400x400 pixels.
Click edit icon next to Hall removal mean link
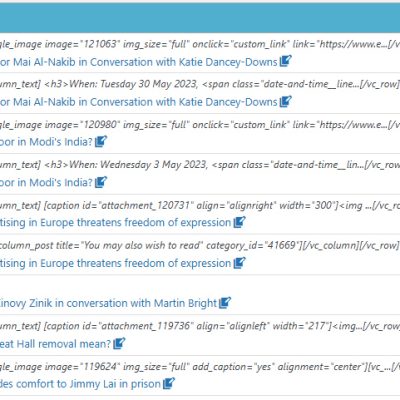point(119,343)
